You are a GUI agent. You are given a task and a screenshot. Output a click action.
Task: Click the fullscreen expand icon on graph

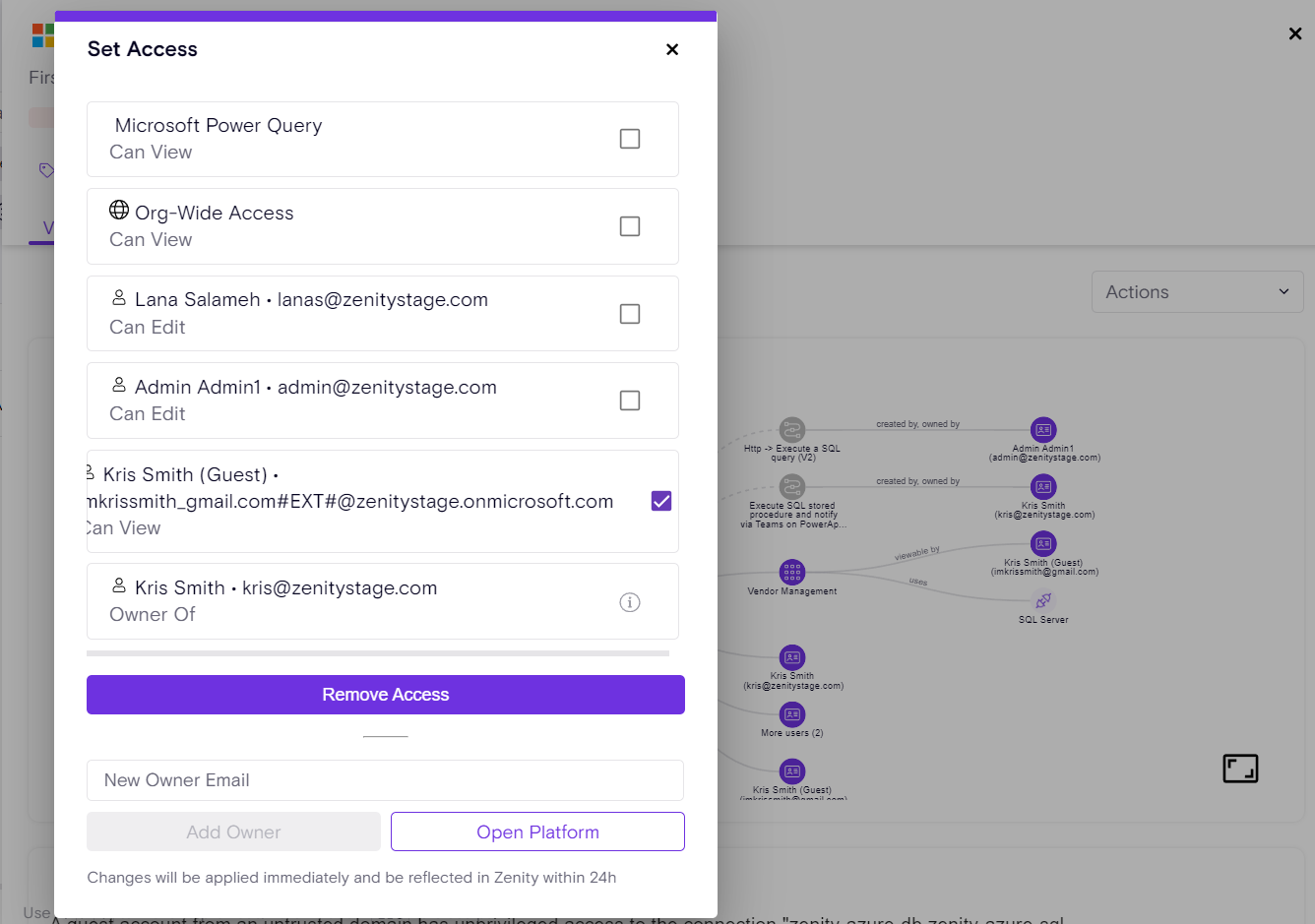[1240, 769]
